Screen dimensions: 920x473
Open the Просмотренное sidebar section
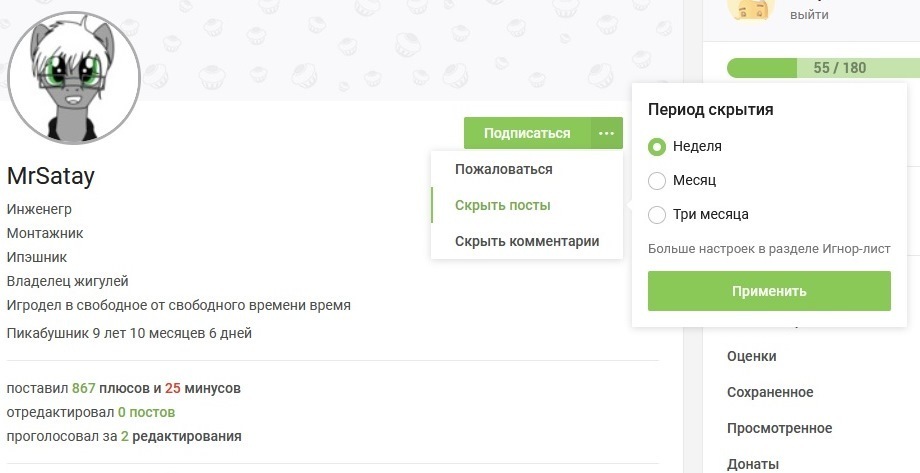coord(780,428)
